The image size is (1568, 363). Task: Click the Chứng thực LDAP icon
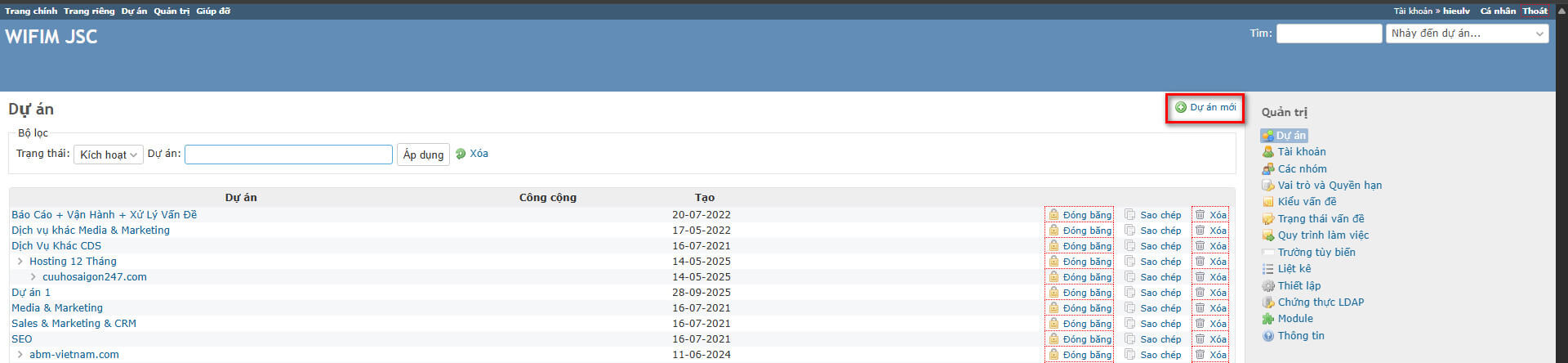(x=1267, y=302)
